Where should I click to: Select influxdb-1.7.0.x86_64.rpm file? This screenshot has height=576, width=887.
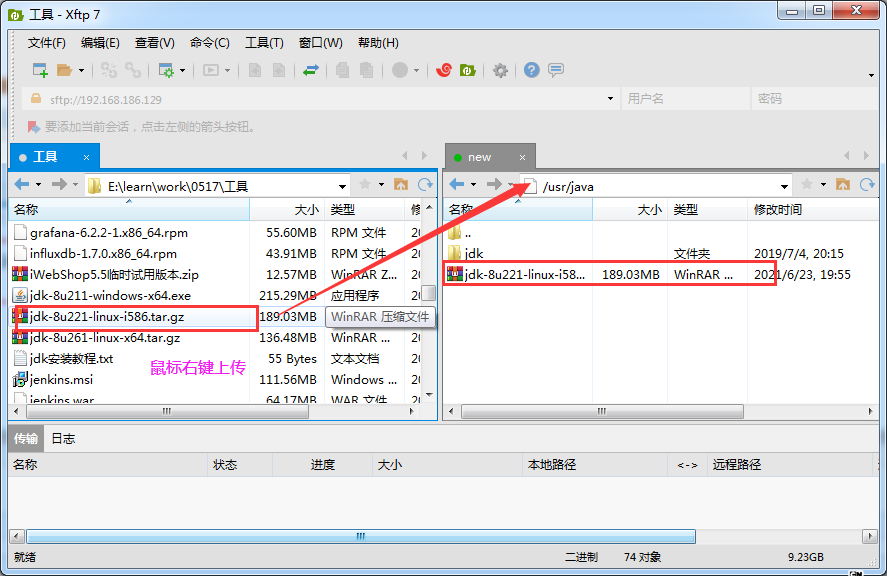pos(103,253)
